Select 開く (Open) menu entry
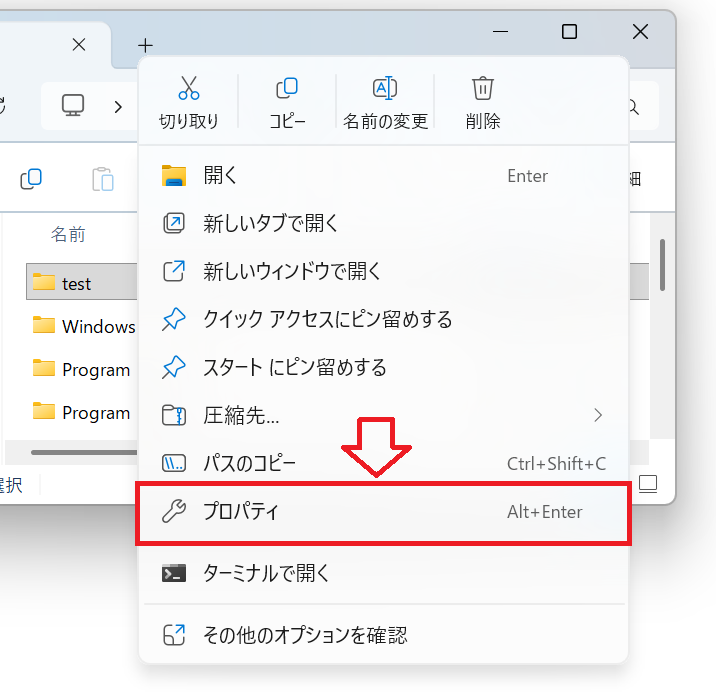 pos(384,175)
